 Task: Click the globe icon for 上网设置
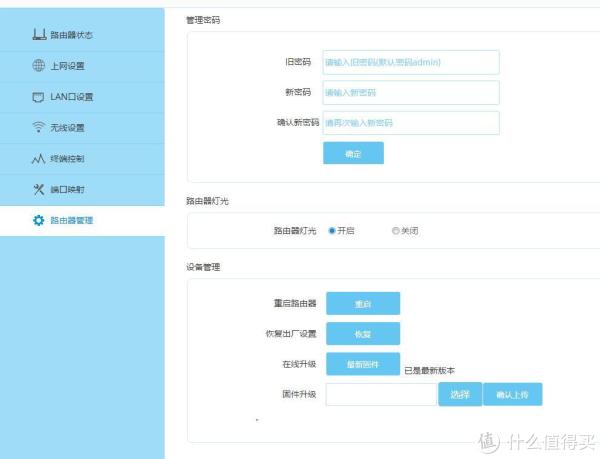(38, 66)
